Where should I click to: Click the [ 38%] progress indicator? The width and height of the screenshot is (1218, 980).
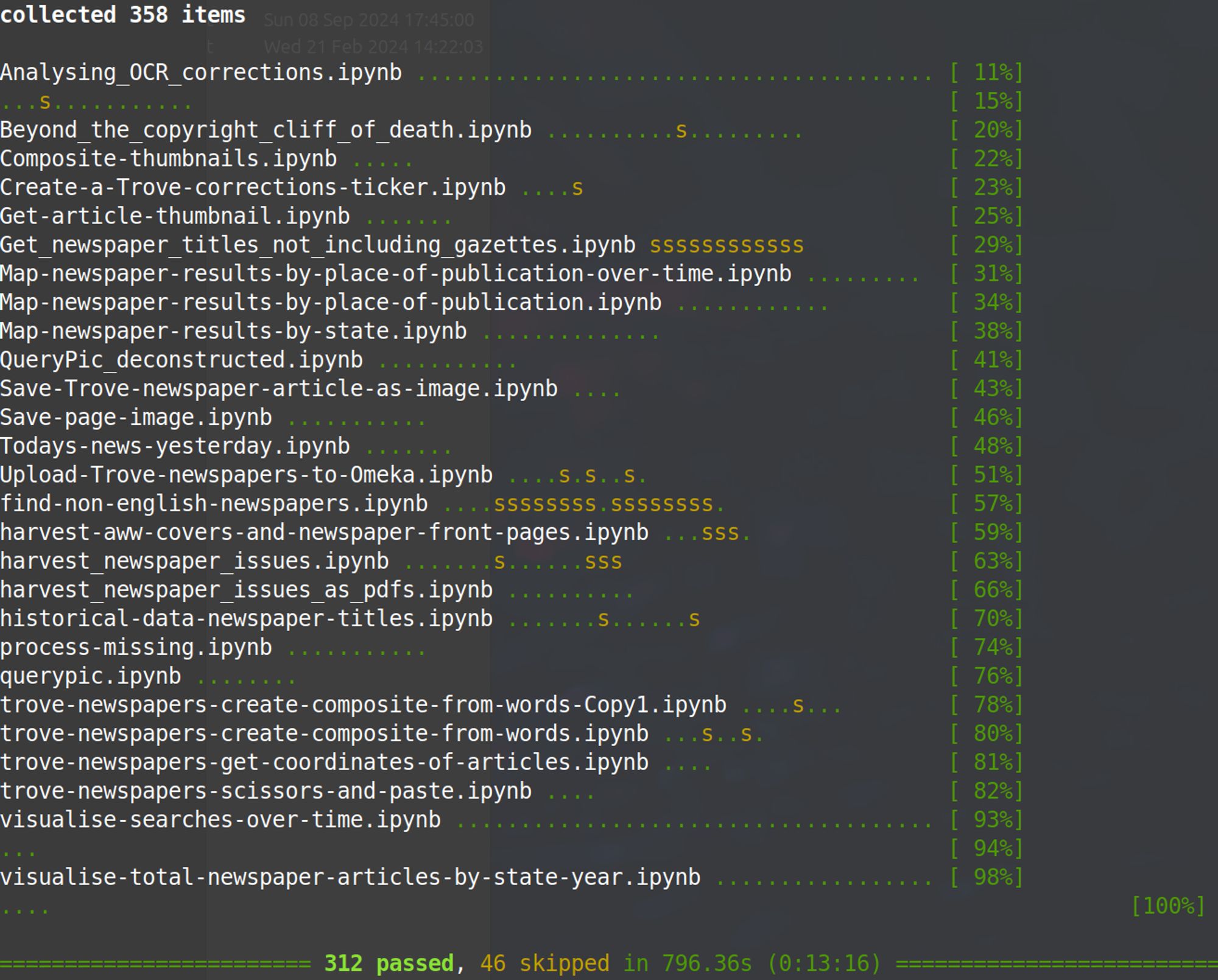(986, 331)
